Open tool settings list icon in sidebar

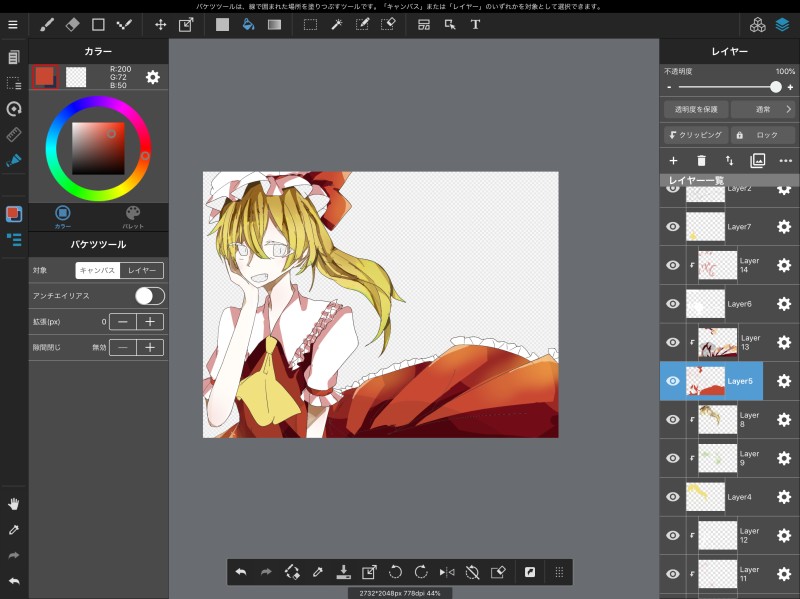tap(14, 239)
